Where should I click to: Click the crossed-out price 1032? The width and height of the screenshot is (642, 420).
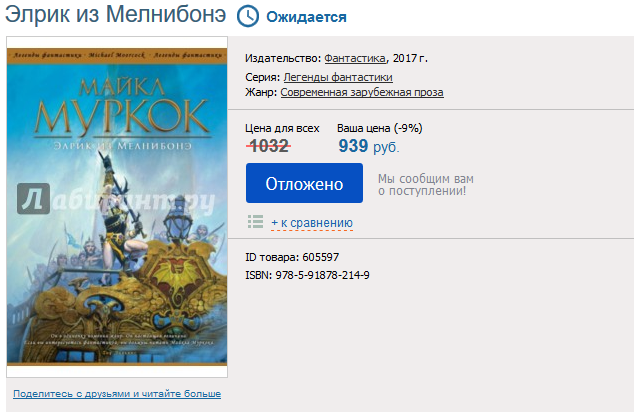coord(269,146)
